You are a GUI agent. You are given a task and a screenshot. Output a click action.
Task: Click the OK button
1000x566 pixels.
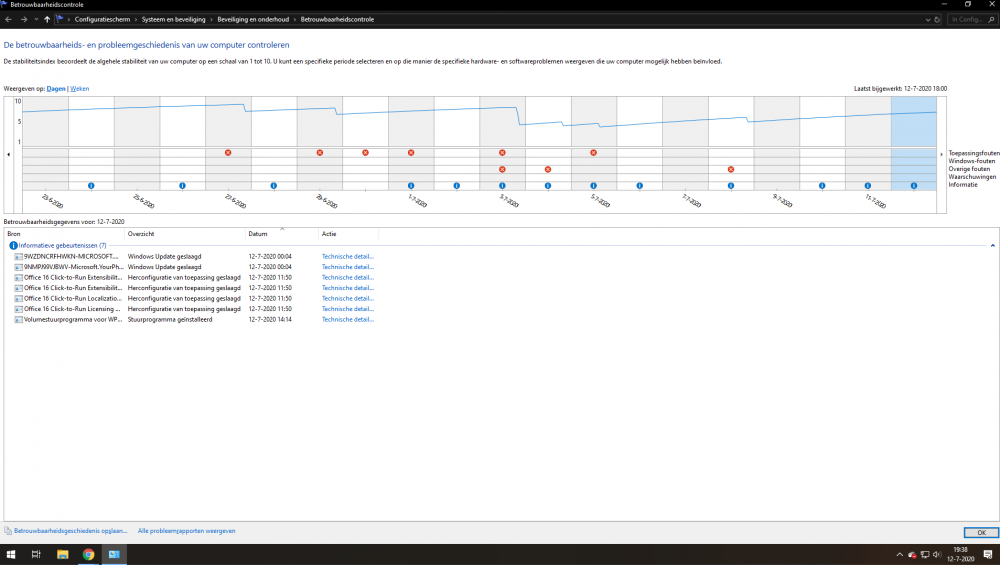point(980,532)
